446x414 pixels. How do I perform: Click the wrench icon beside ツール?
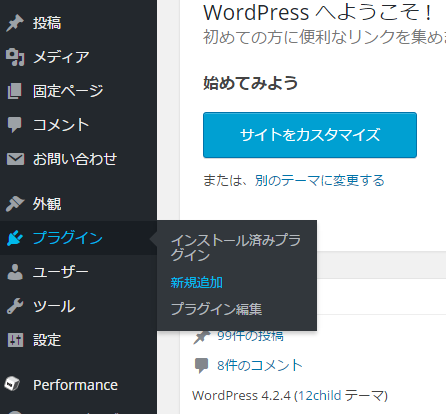15,306
